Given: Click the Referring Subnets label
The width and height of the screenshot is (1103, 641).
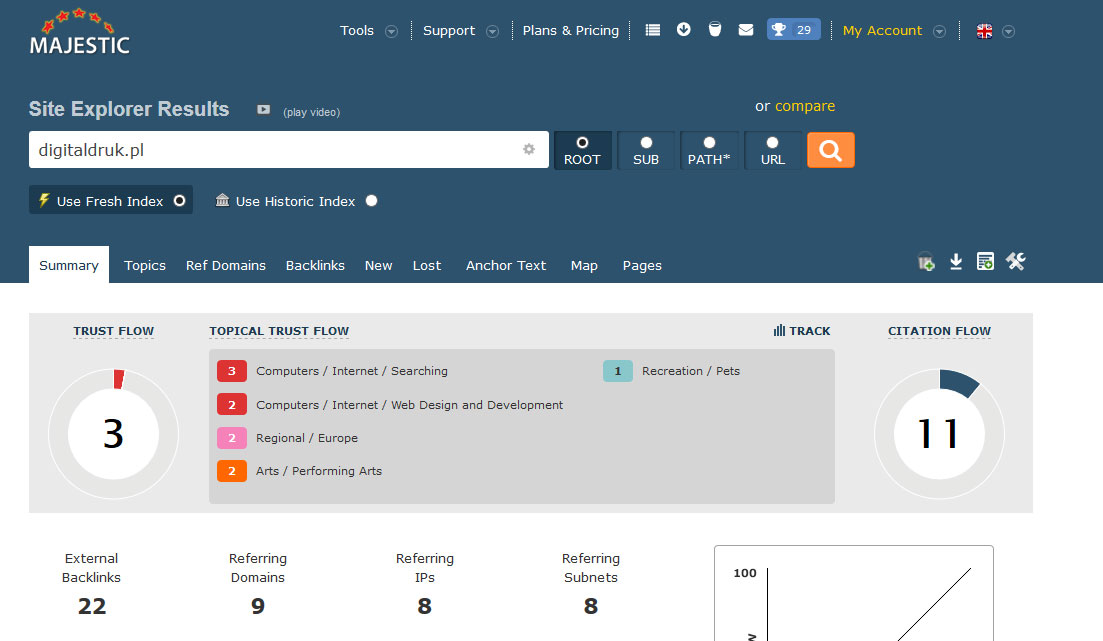Looking at the screenshot, I should [591, 568].
